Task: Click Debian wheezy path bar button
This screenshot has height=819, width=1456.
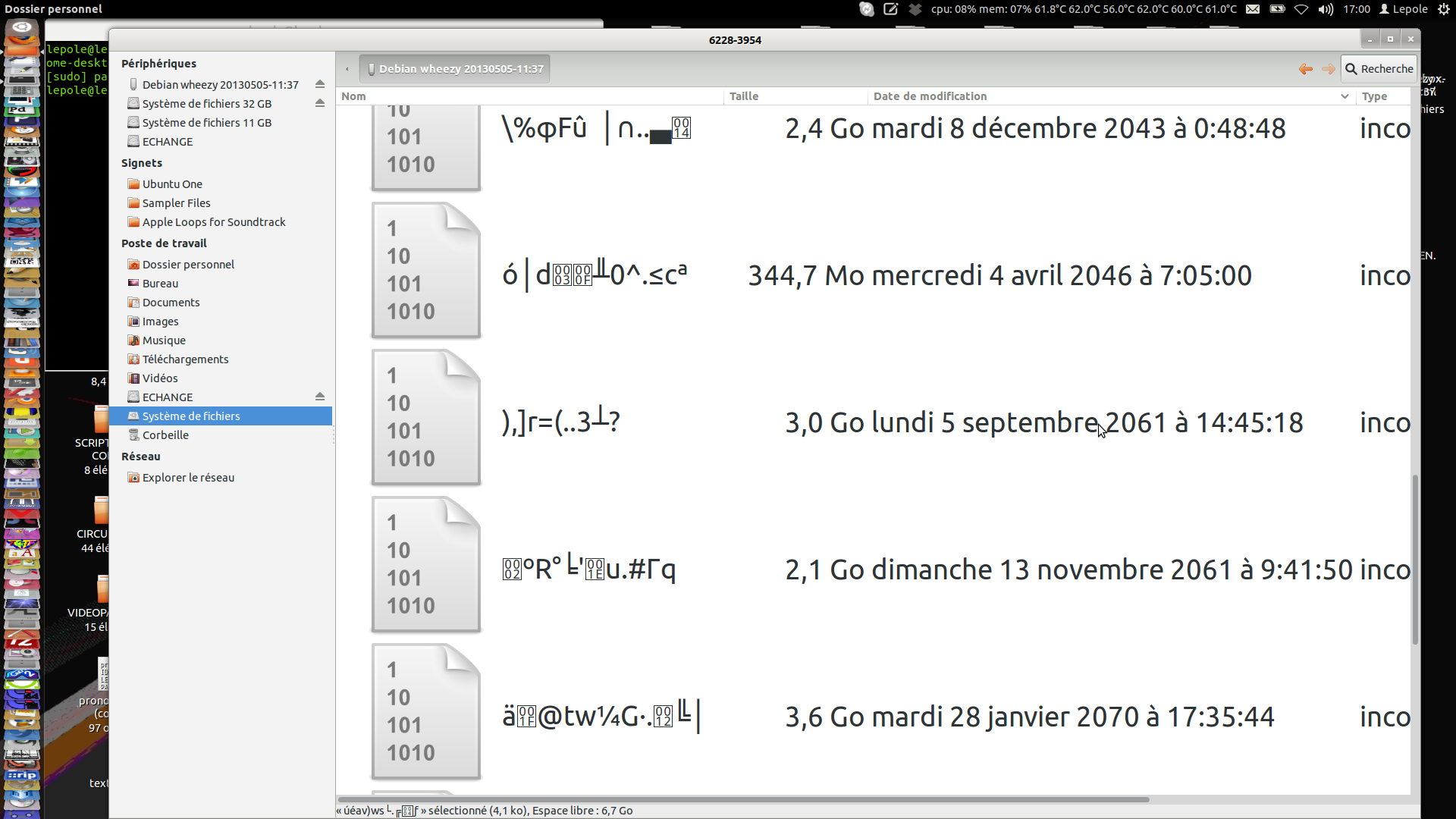Action: 455,69
